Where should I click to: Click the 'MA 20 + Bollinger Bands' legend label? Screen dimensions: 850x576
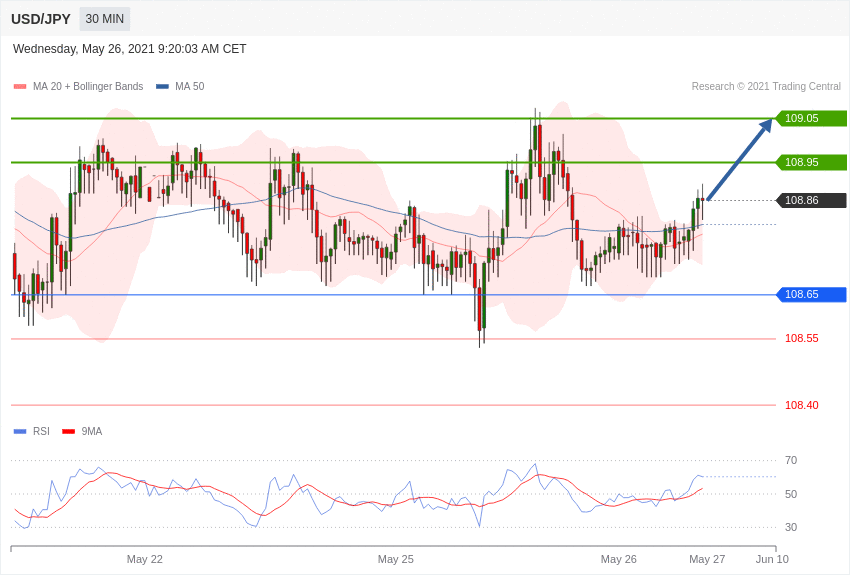(88, 87)
